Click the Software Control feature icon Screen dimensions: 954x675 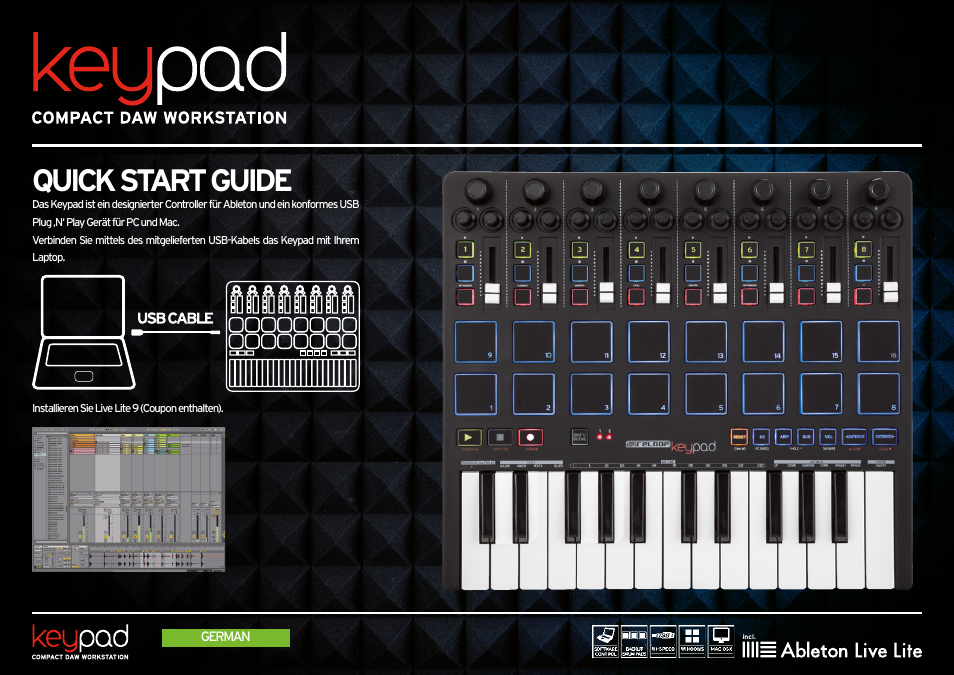point(605,642)
